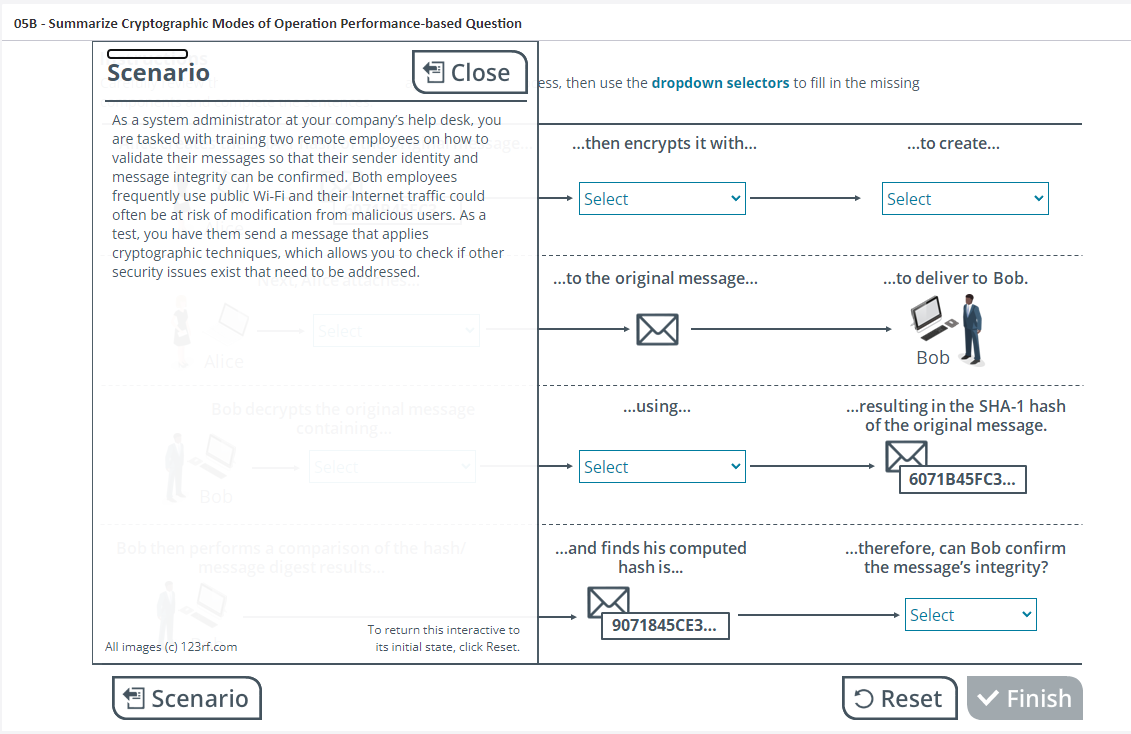Grab the rounded handle atop the Scenario panel

click(x=147, y=53)
